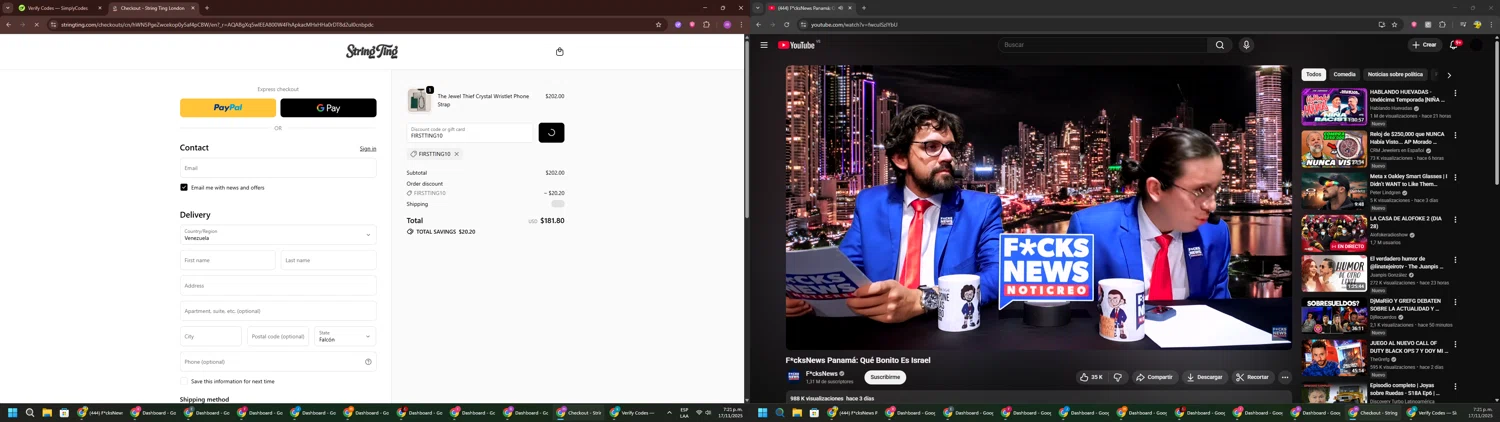Switch to the Verify Codes SimplyCodes tab
This screenshot has height=422, width=1500.
coord(55,8)
